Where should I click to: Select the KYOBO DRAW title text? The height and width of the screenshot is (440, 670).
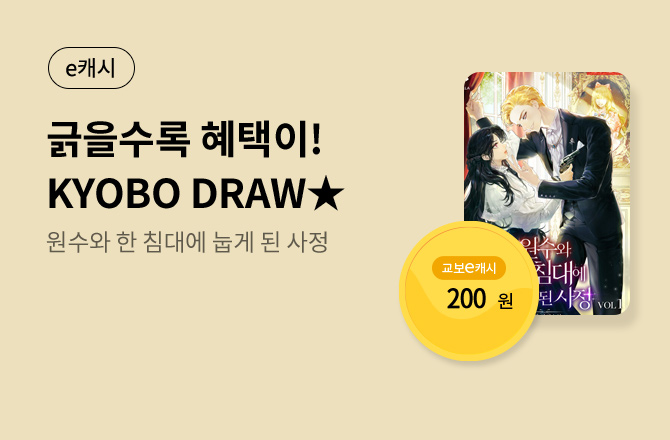[176, 194]
